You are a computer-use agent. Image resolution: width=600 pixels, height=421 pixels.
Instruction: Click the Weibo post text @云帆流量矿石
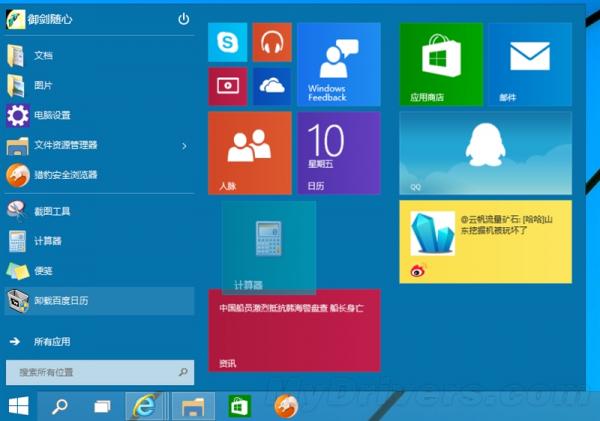(x=507, y=225)
